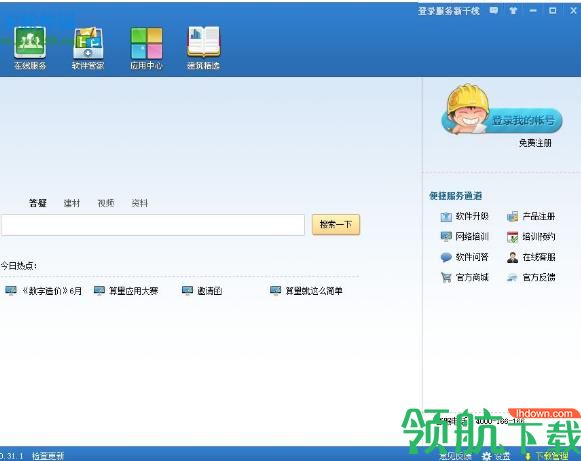Click the 产品注册 product registration icon
Image resolution: width=581 pixels, height=461 pixels.
(x=512, y=216)
